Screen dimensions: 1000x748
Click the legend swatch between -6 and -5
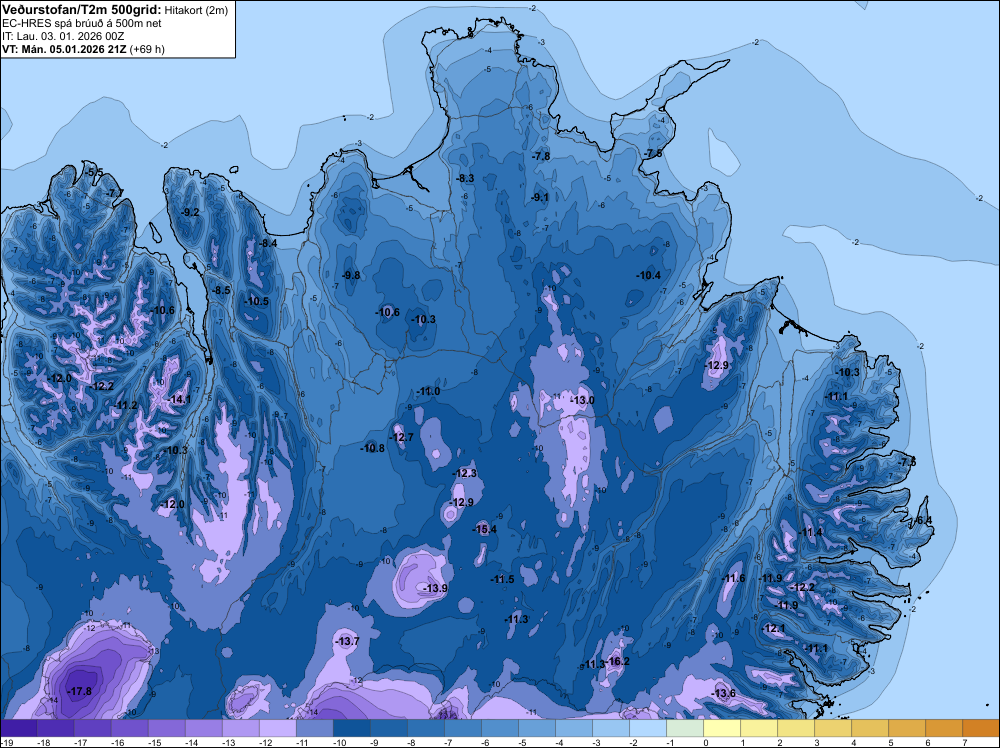click(500, 728)
